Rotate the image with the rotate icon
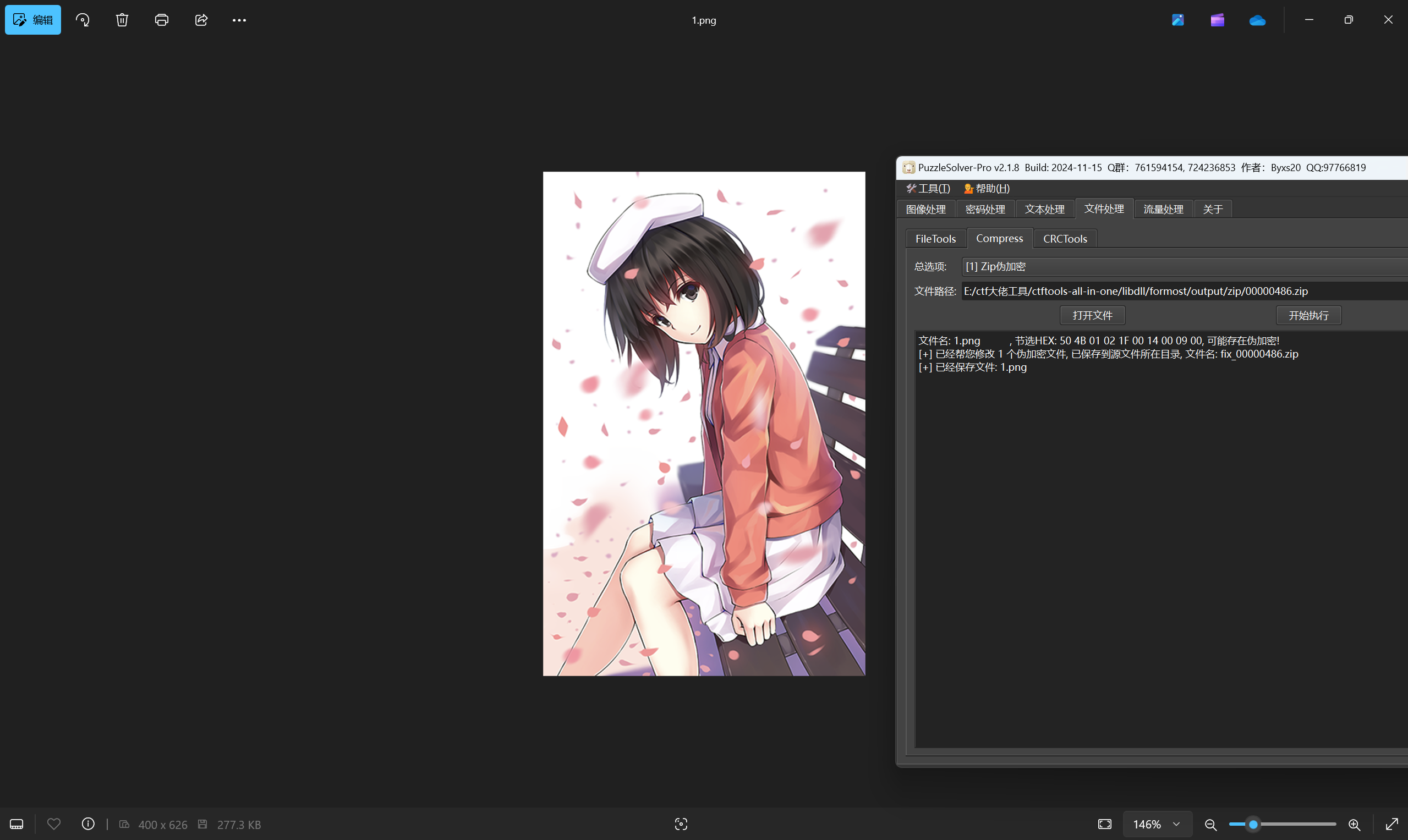The height and width of the screenshot is (840, 1408). pos(83,20)
